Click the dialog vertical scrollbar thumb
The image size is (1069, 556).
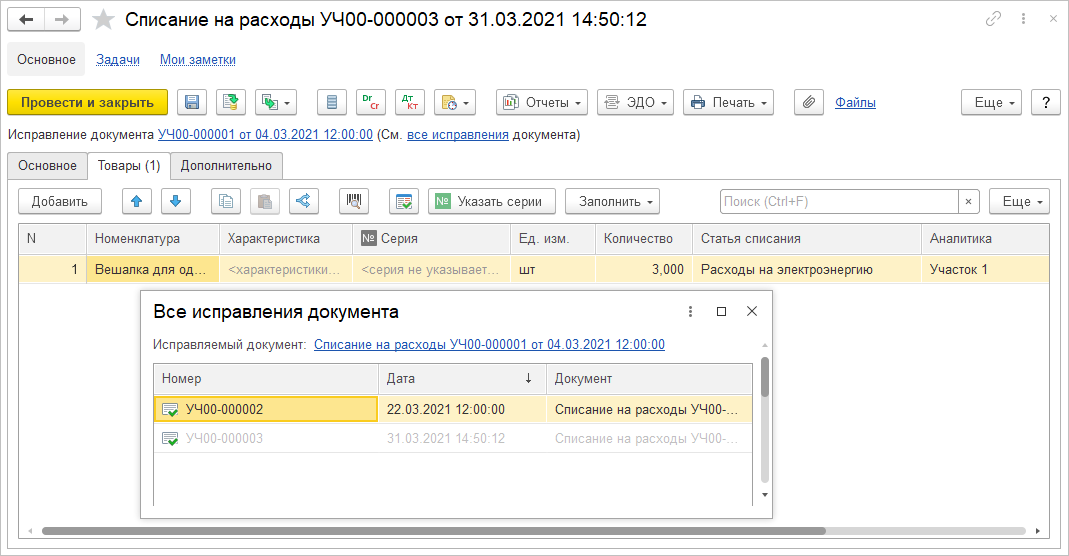765,377
